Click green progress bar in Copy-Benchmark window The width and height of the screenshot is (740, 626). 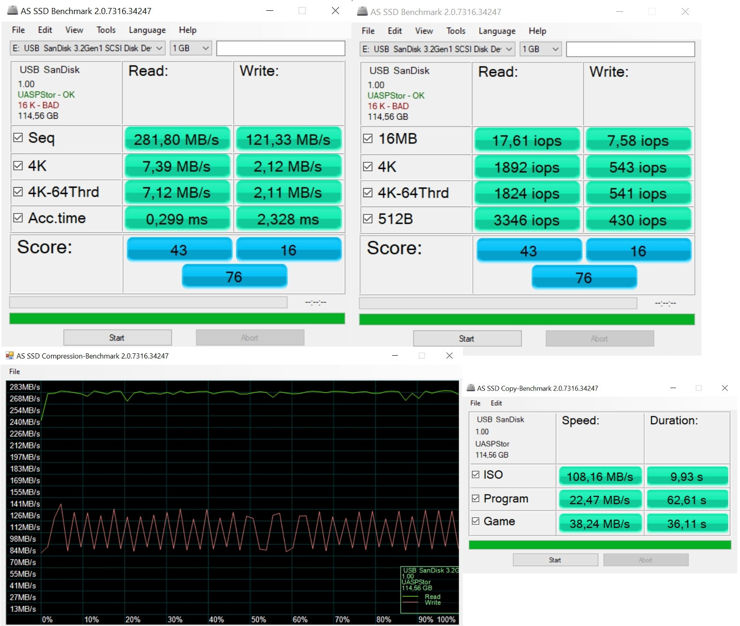(599, 545)
